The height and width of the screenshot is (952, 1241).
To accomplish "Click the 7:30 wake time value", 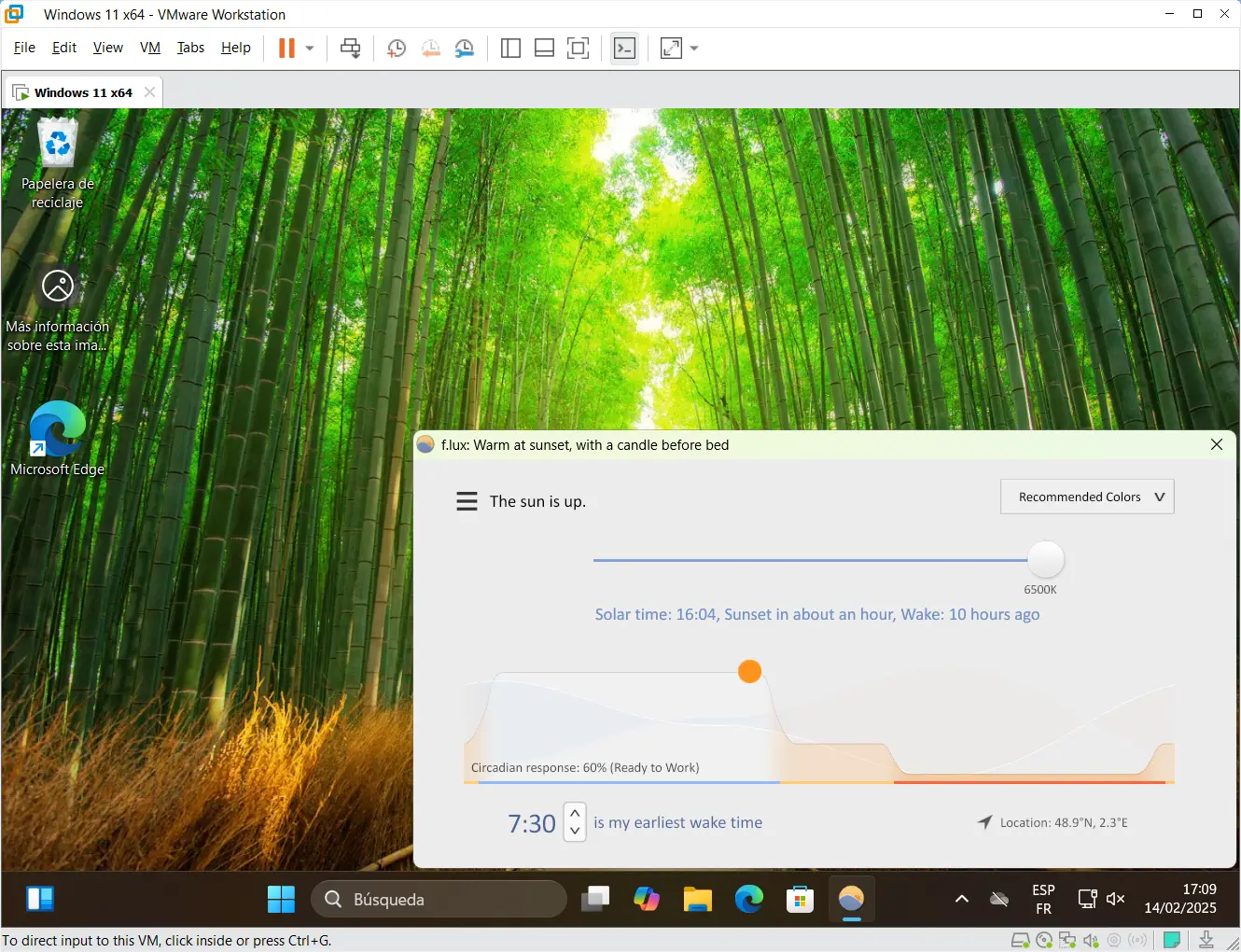I will 532,823.
